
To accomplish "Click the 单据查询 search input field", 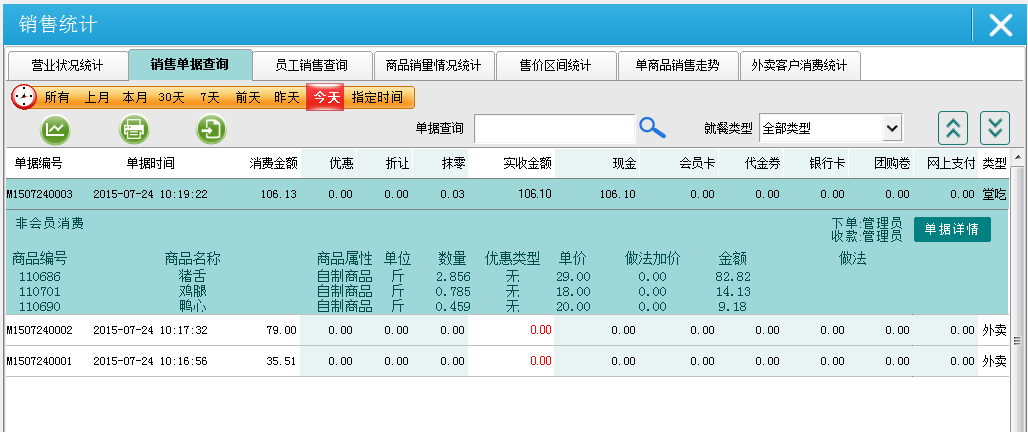I will tap(554, 128).
